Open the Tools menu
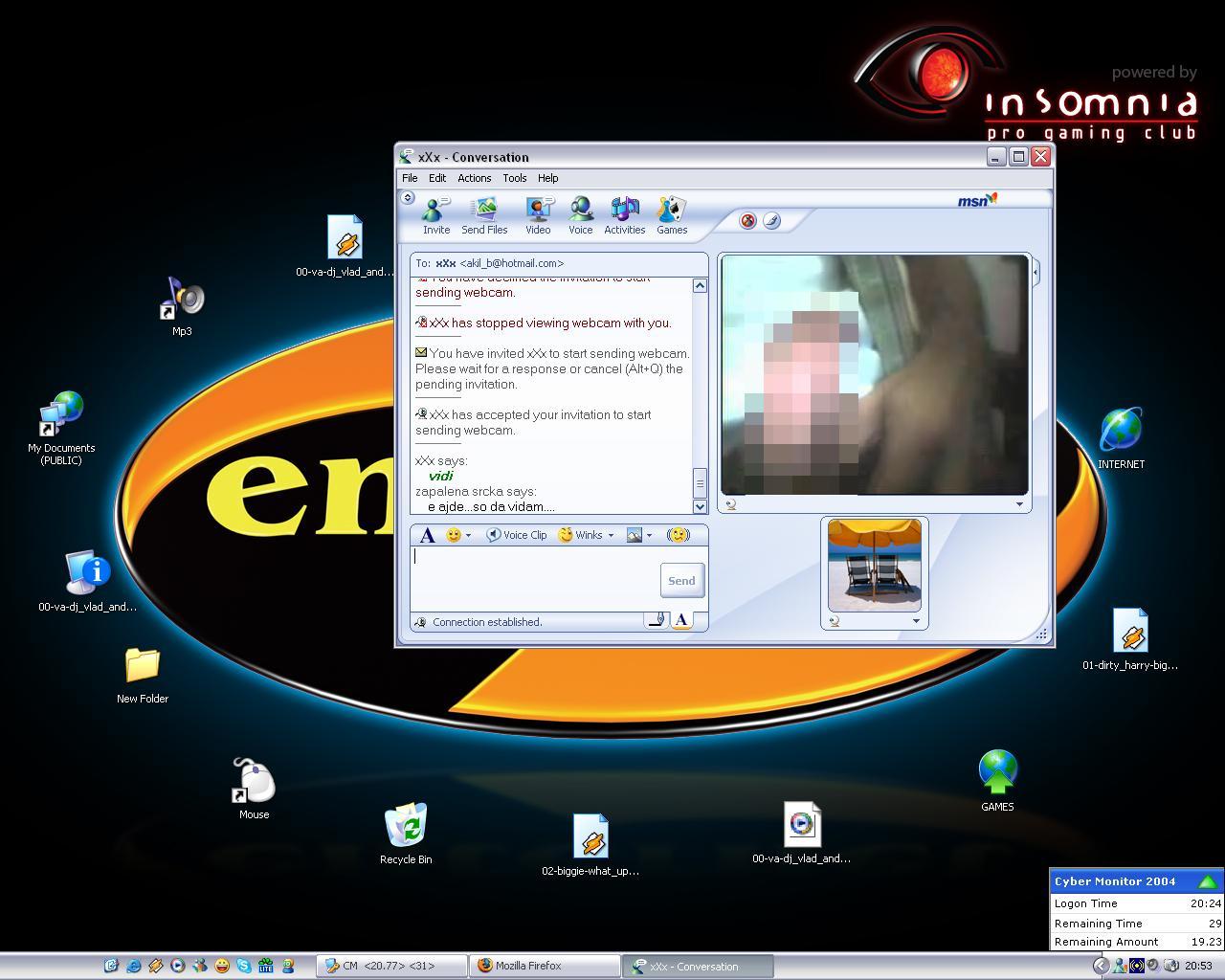The height and width of the screenshot is (980, 1225). click(x=514, y=178)
